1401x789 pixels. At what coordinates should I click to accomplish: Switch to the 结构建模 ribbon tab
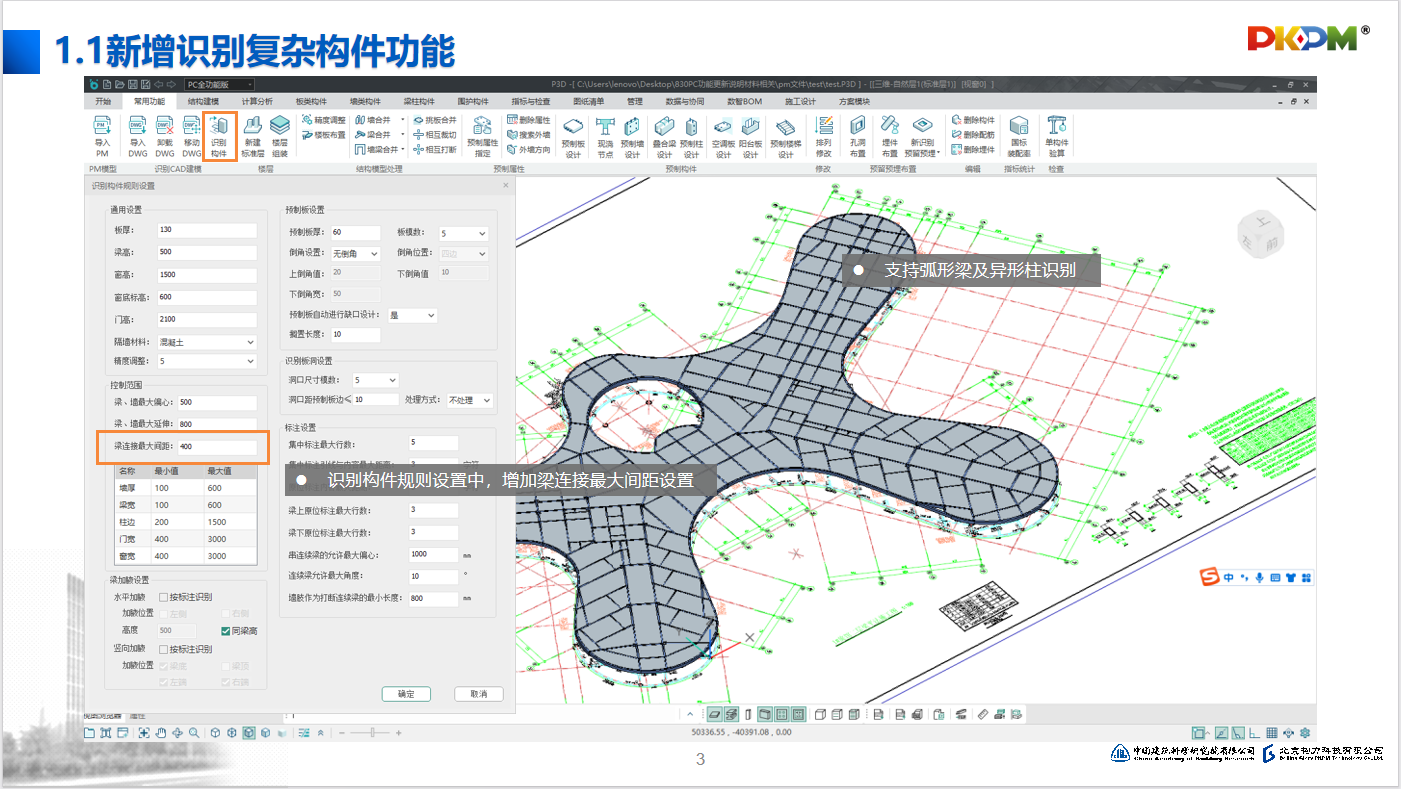pyautogui.click(x=203, y=101)
